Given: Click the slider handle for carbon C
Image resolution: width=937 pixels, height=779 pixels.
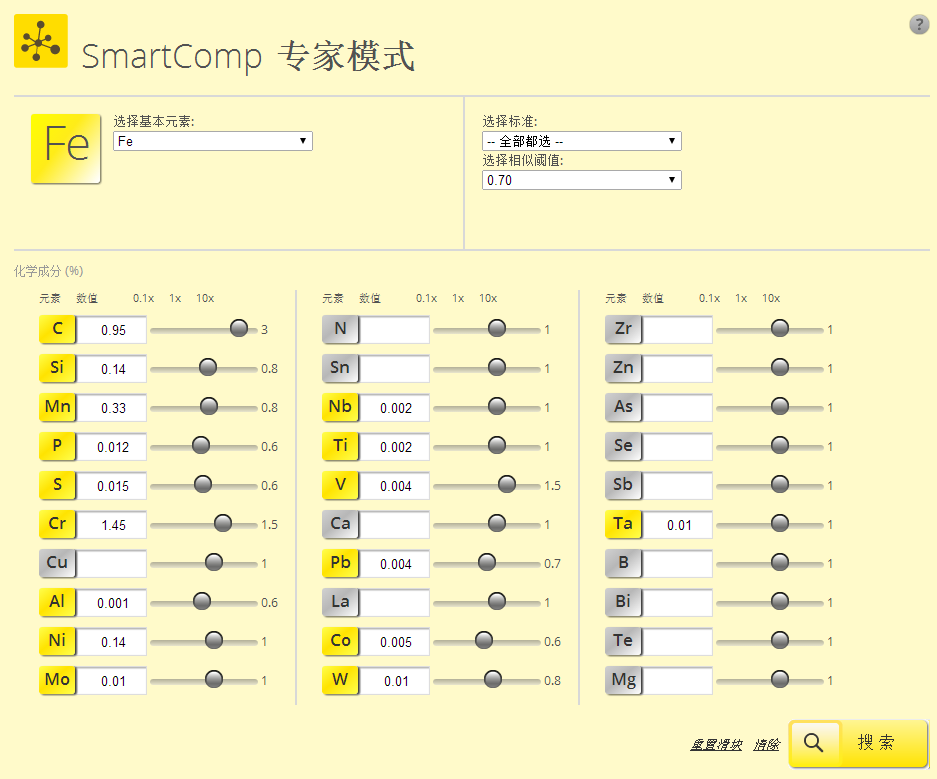Looking at the screenshot, I should pyautogui.click(x=239, y=328).
